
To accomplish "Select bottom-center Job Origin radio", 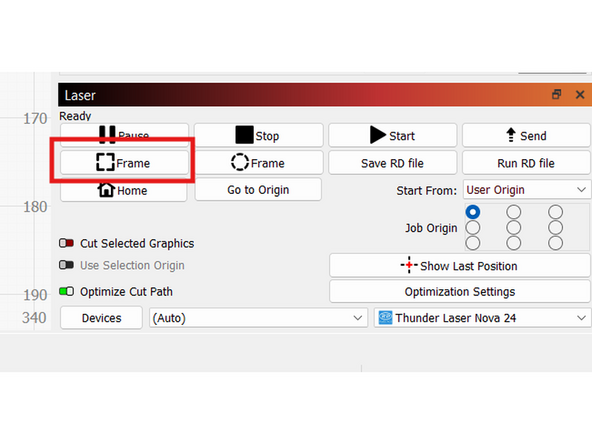I will [x=513, y=243].
